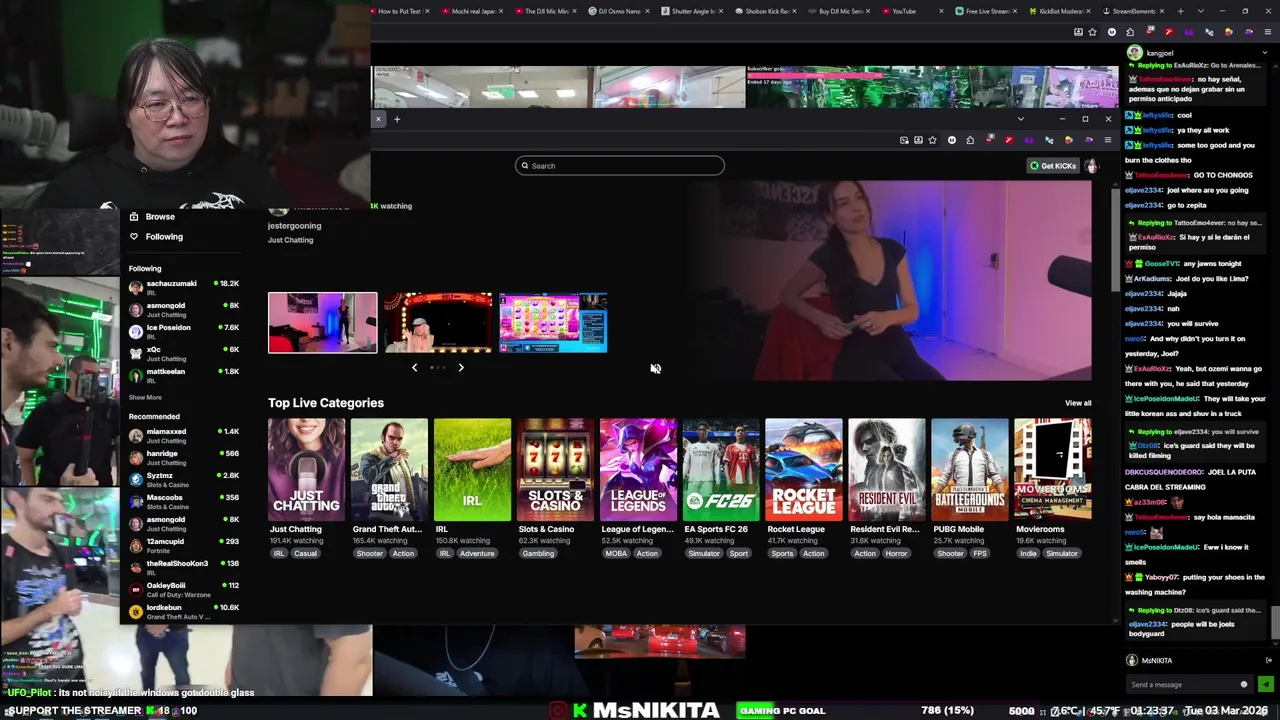Click the Kick page vertical scrollbar

pyautogui.click(x=1116, y=240)
